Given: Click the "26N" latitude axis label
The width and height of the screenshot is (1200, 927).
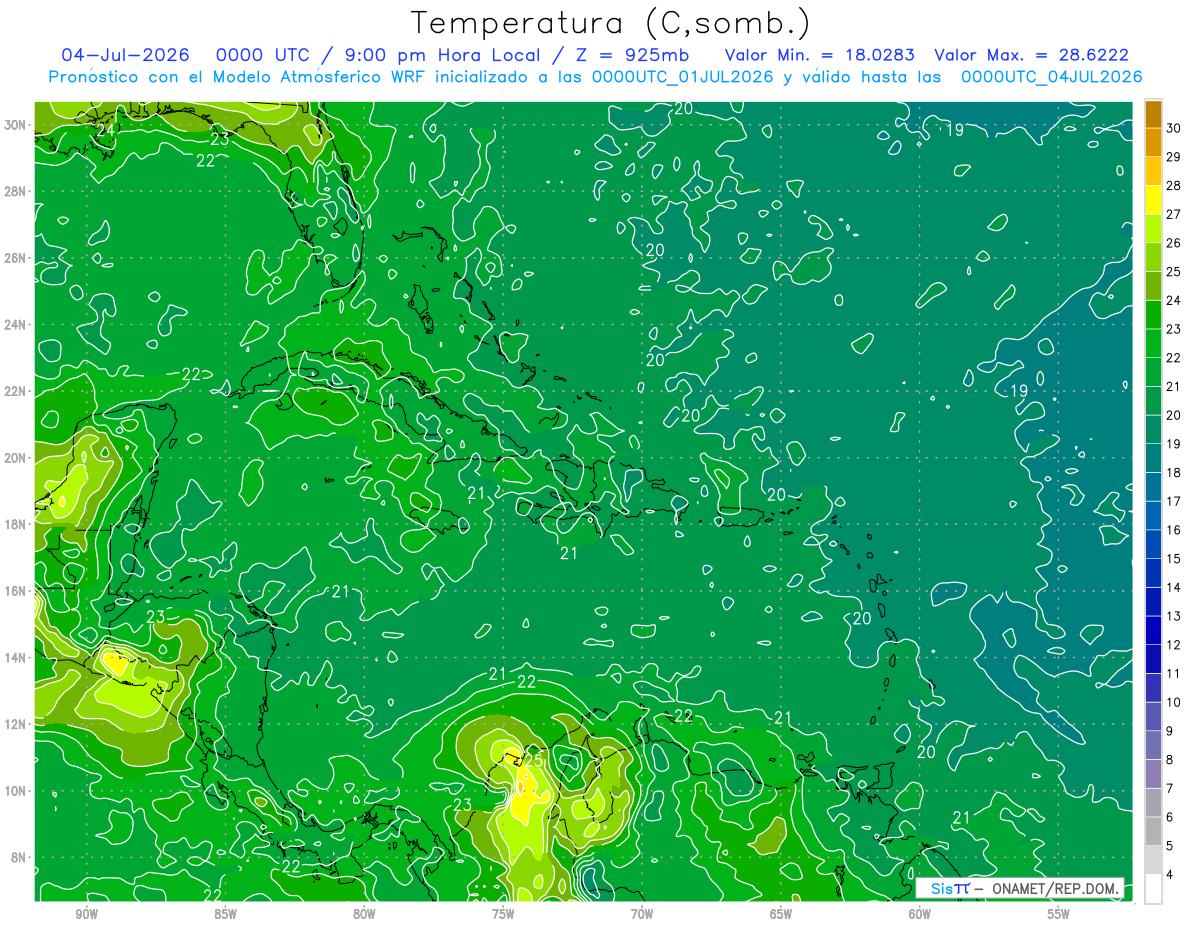Looking at the screenshot, I should point(16,258).
